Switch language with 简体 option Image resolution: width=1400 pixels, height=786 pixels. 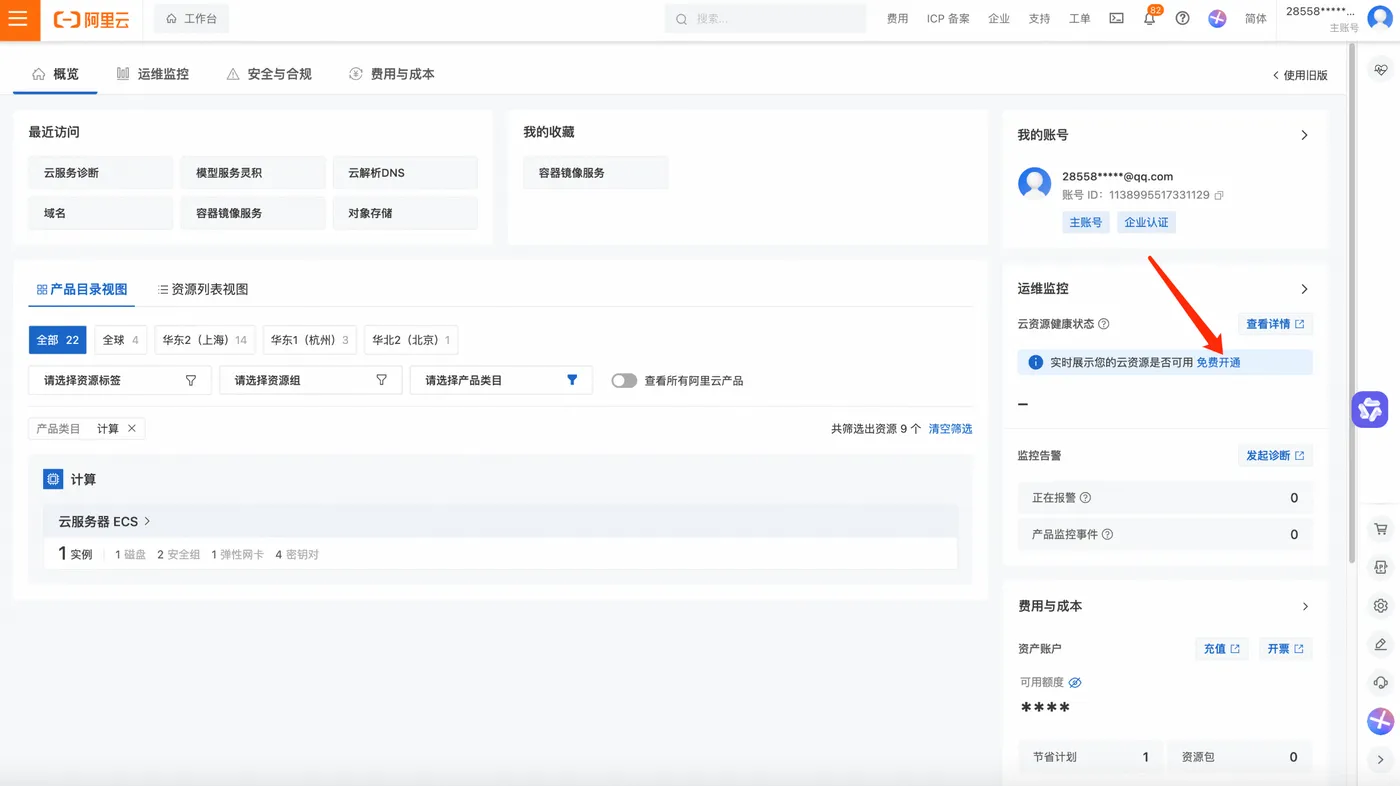click(1256, 19)
